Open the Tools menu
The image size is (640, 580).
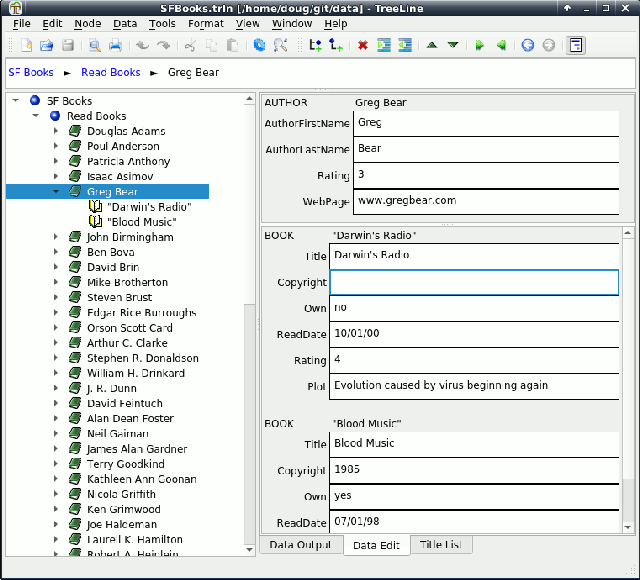coord(162,23)
